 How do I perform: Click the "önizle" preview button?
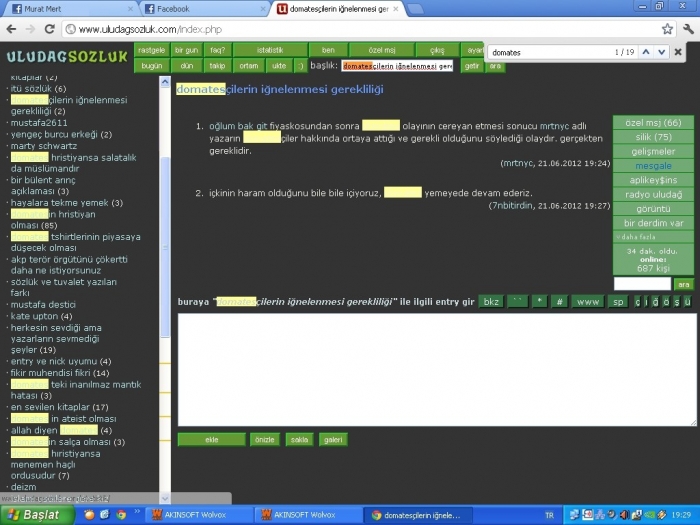tap(264, 439)
